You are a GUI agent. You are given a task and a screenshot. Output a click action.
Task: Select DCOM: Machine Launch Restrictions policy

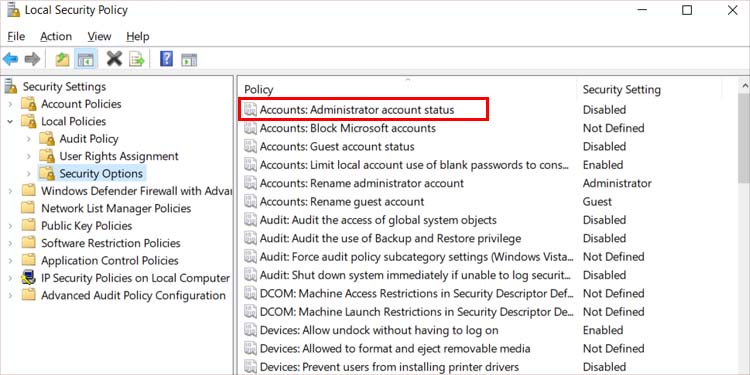tap(416, 312)
